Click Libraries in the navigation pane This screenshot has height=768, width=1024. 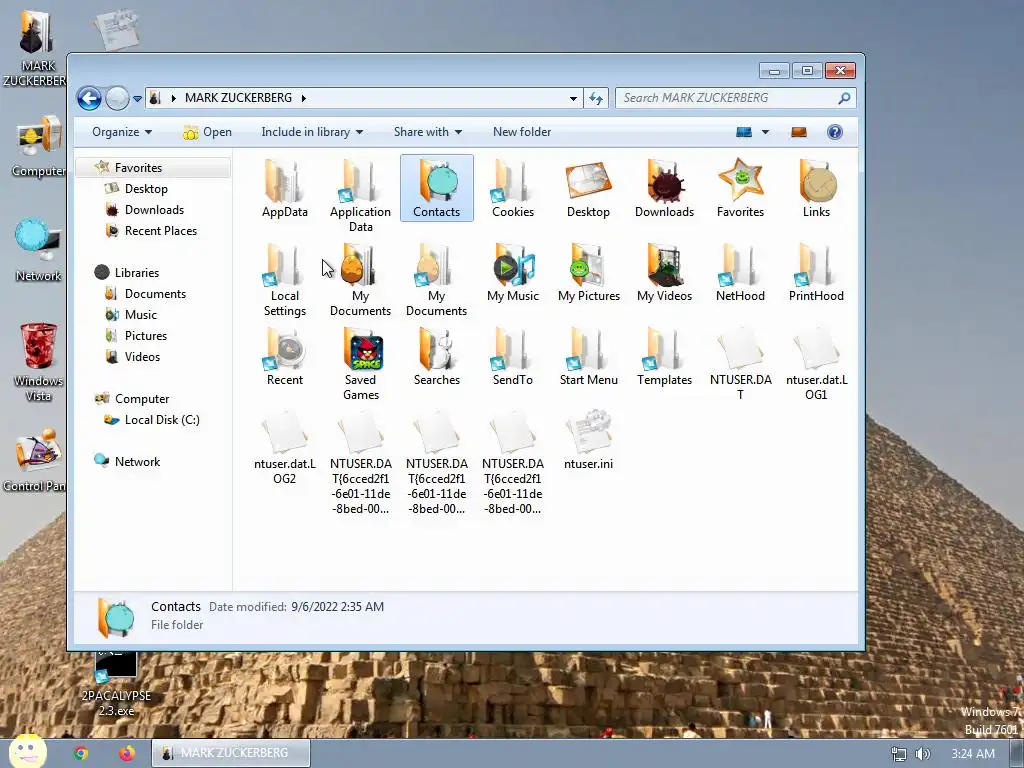tap(136, 272)
